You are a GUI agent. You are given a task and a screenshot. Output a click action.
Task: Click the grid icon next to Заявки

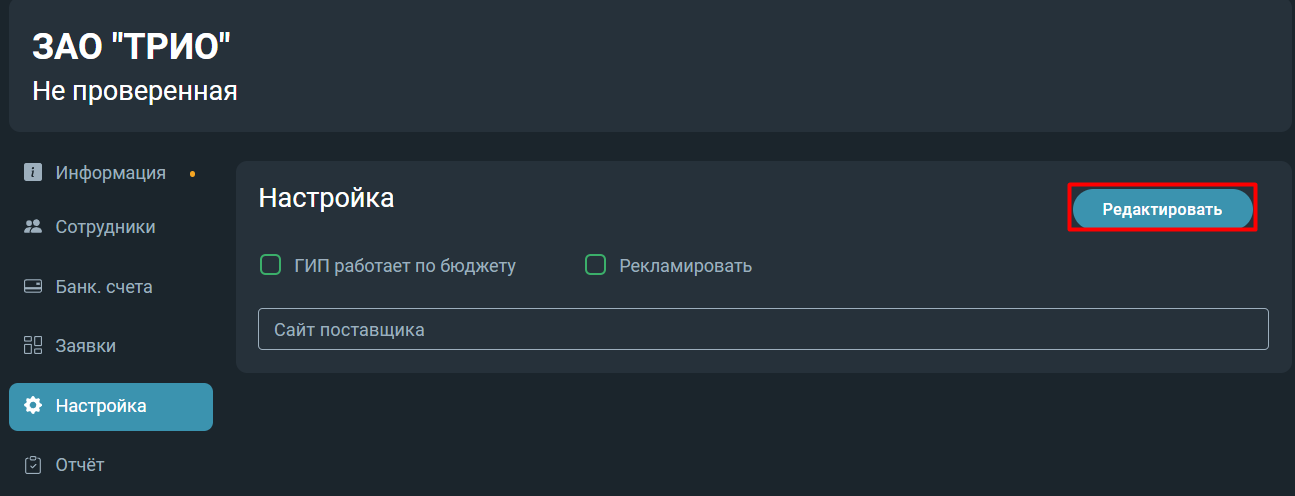(x=33, y=346)
